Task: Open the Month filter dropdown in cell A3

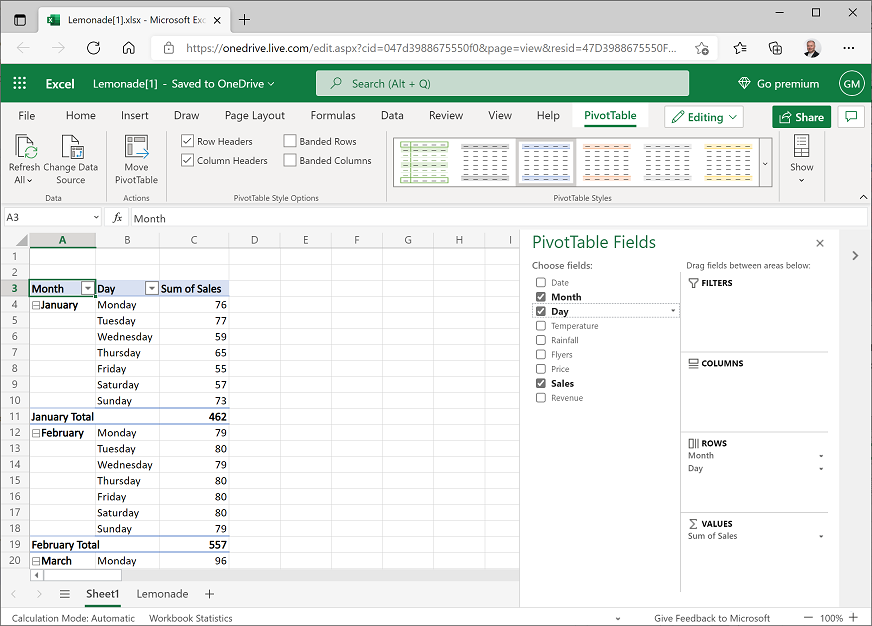Action: (x=88, y=288)
